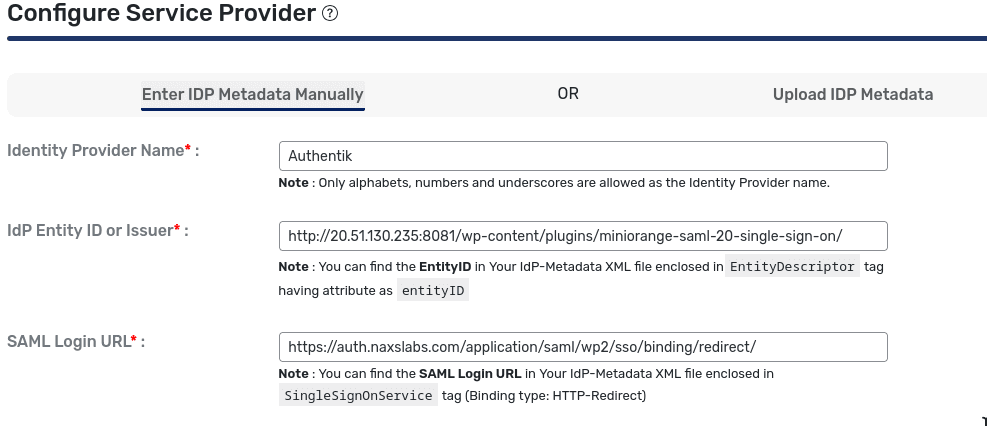
Task: Click into IdP Entity ID or Issuer field
Action: pyautogui.click(x=583, y=236)
